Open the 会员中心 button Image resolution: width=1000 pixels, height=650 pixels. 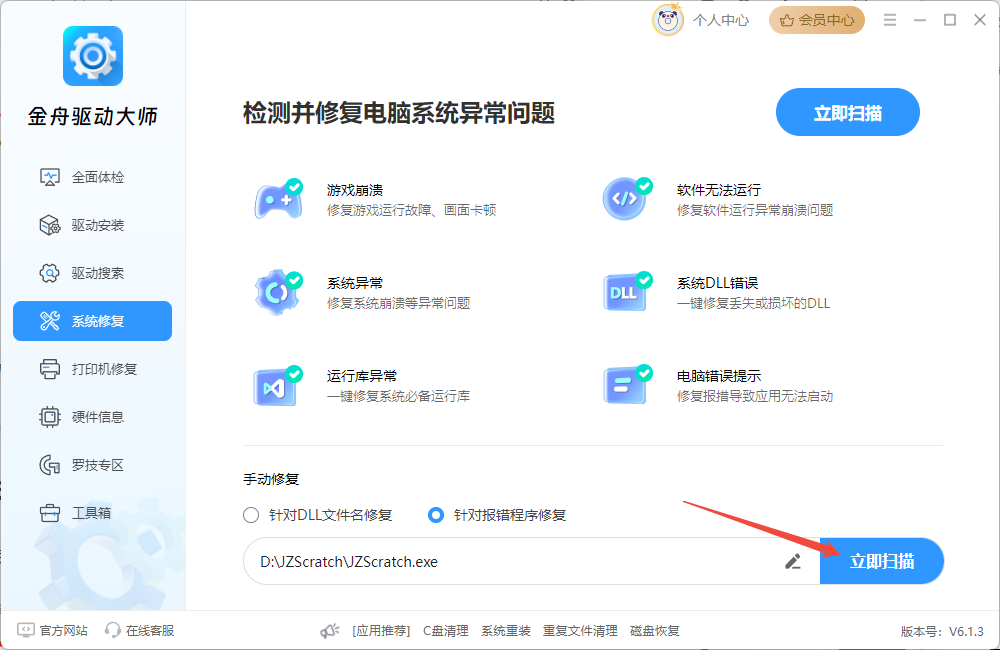coord(817,20)
